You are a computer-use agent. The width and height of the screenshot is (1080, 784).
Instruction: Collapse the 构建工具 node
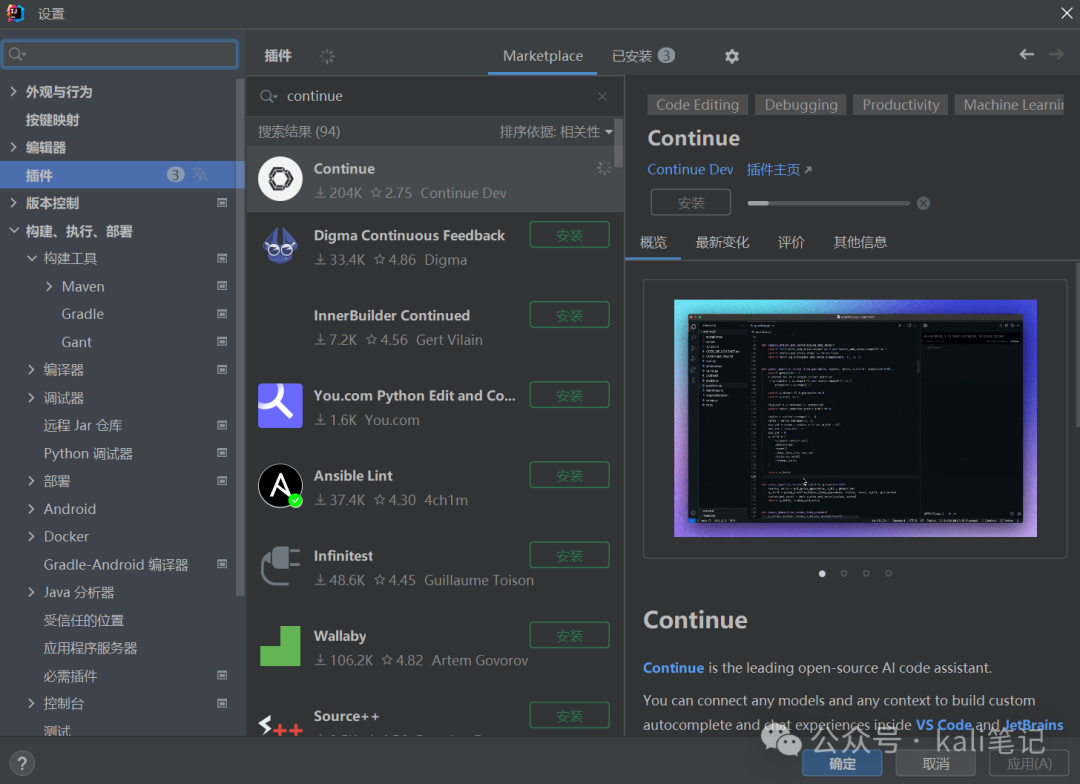pyautogui.click(x=32, y=259)
